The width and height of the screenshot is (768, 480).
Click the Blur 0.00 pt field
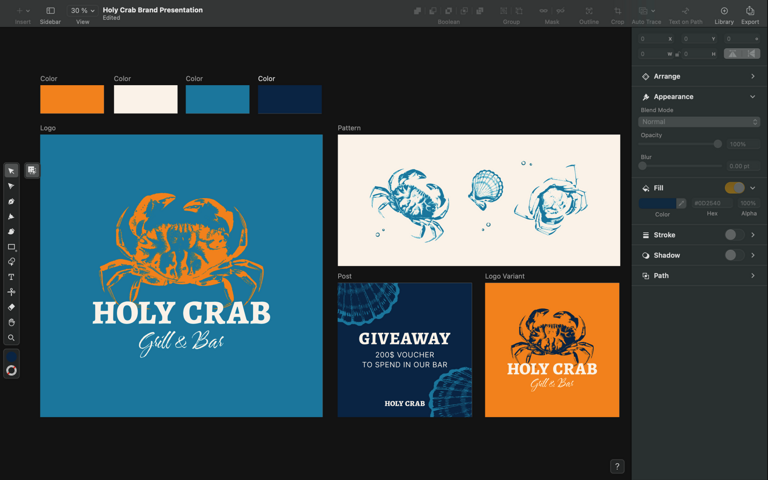click(743, 166)
